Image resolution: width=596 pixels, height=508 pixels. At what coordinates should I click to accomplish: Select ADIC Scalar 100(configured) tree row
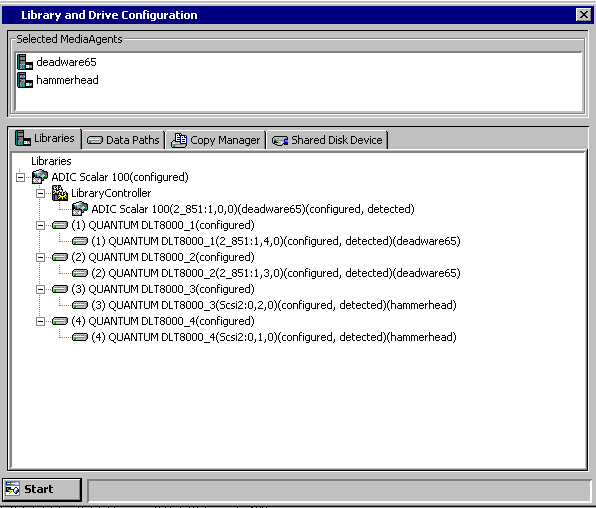point(120,177)
